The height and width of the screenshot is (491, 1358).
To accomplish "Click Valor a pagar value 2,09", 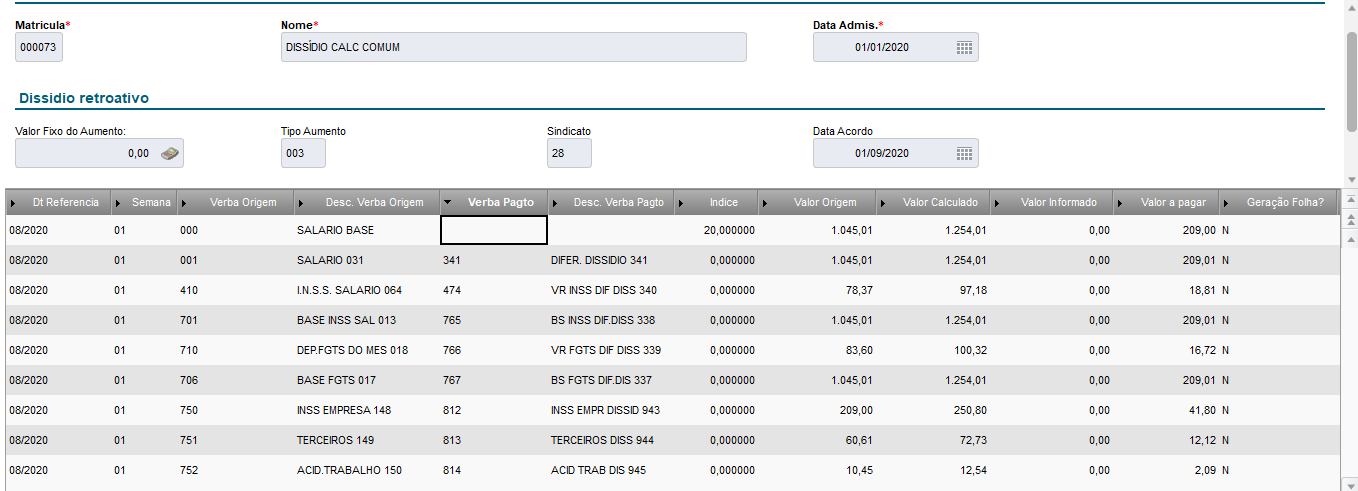I will point(1204,470).
